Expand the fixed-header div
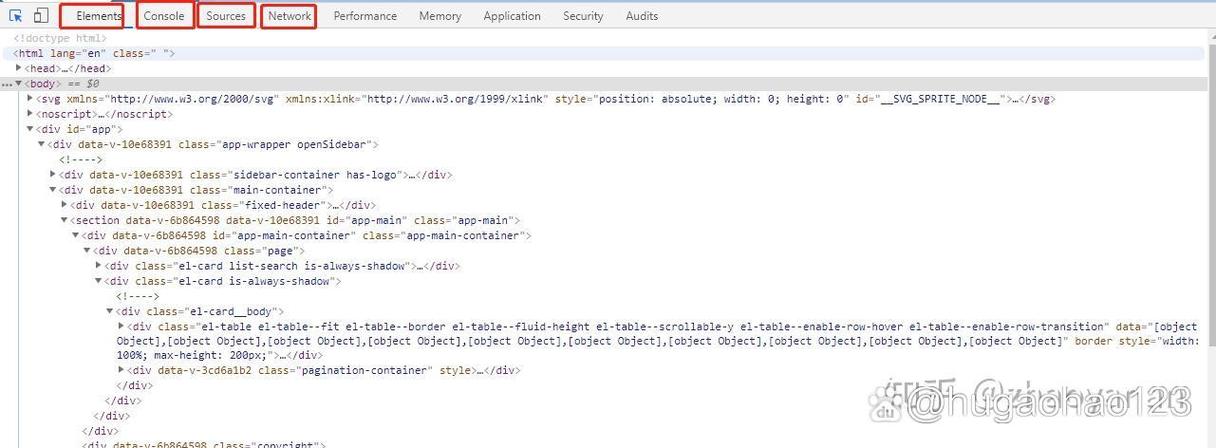 point(64,204)
